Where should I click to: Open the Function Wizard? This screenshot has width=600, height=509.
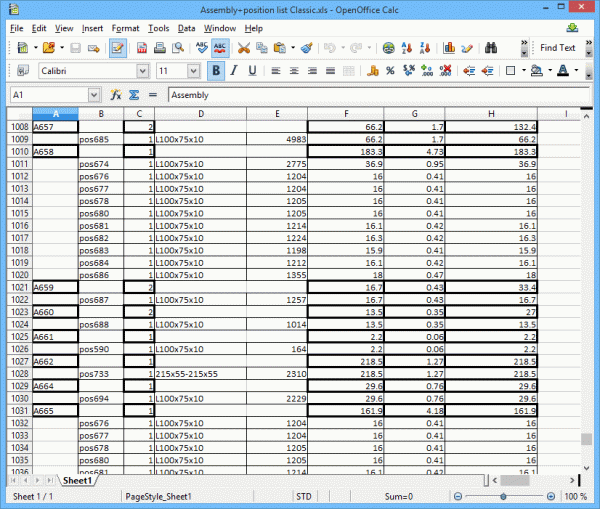[x=116, y=95]
